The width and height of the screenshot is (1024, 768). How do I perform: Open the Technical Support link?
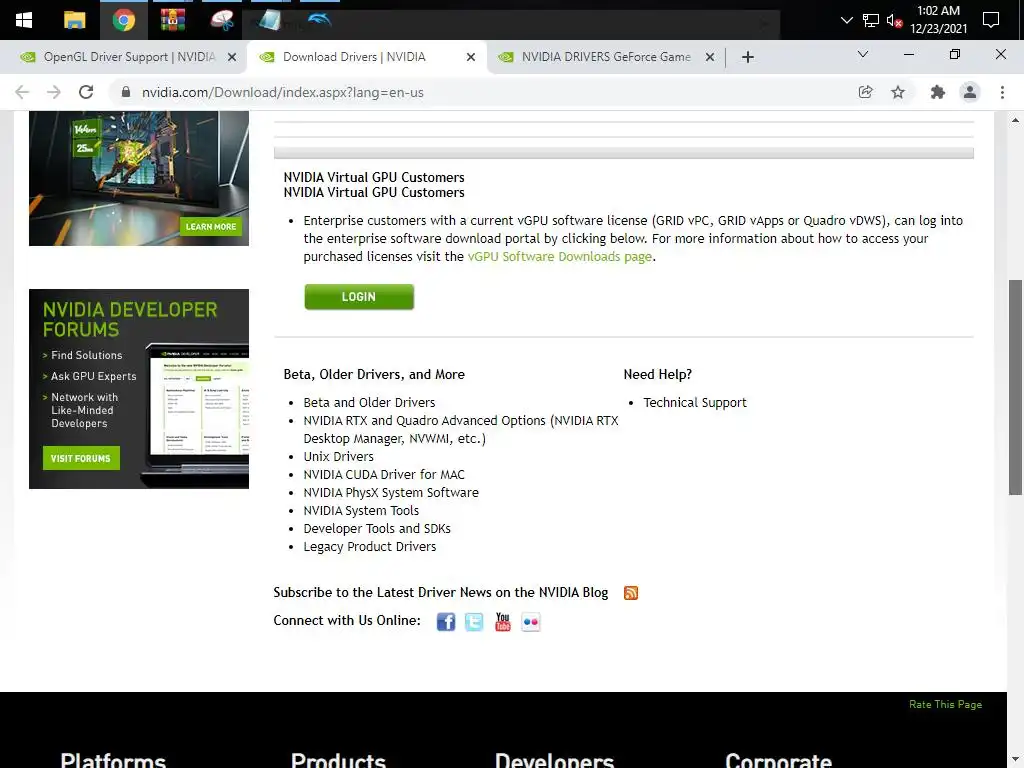pyautogui.click(x=695, y=402)
